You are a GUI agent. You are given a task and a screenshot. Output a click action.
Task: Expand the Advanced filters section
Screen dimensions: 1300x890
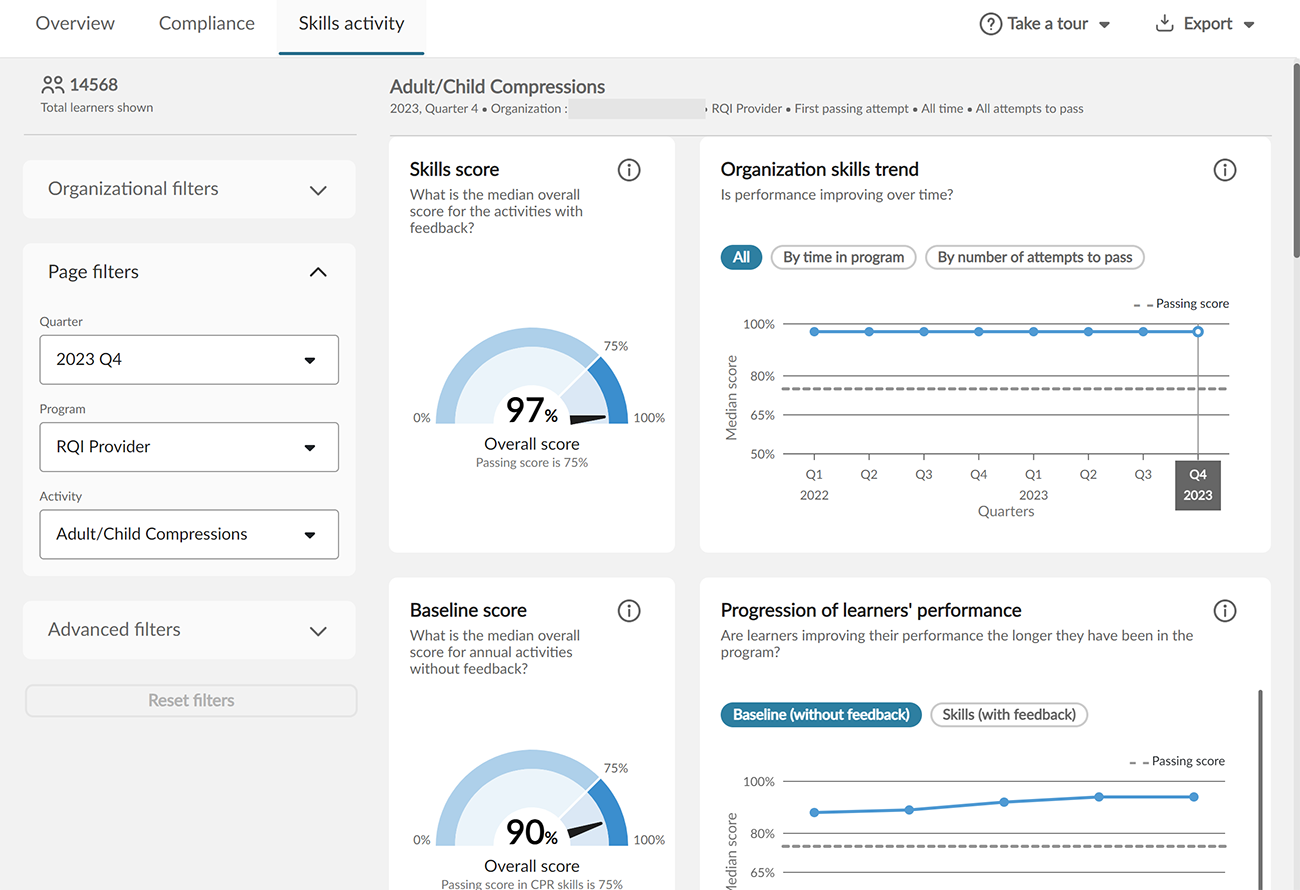(189, 630)
